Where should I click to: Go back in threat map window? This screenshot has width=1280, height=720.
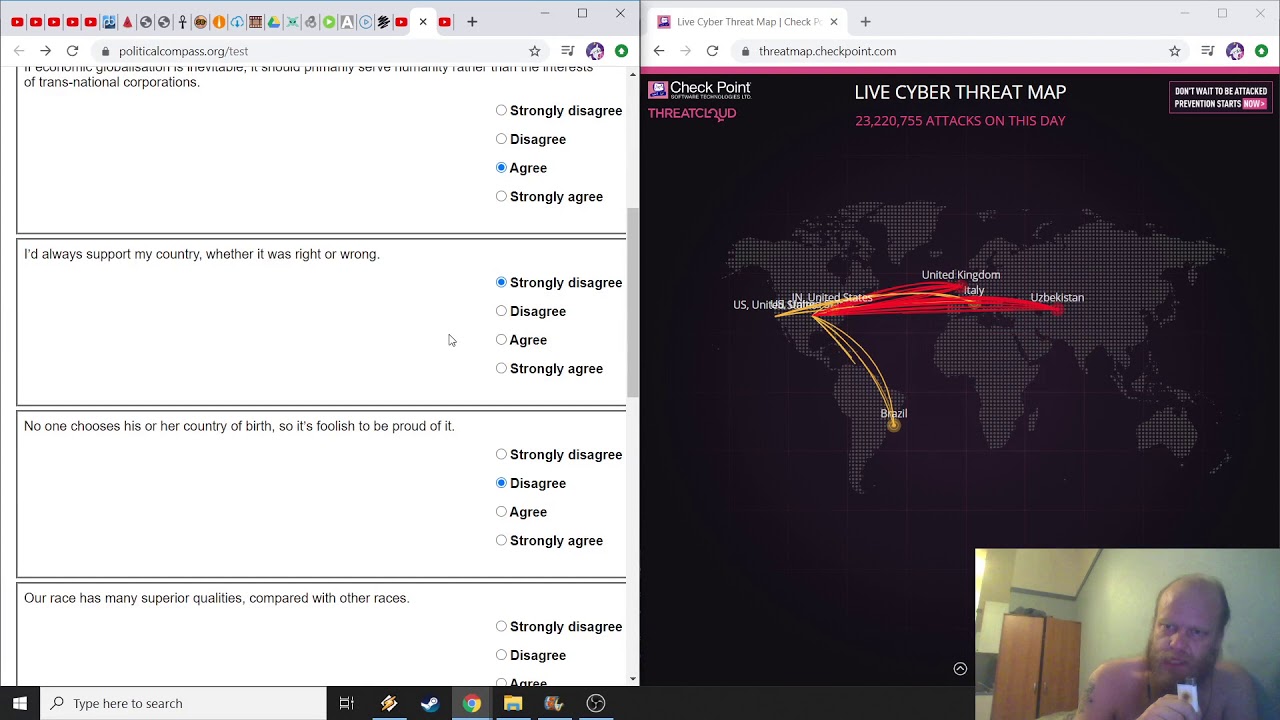658,51
